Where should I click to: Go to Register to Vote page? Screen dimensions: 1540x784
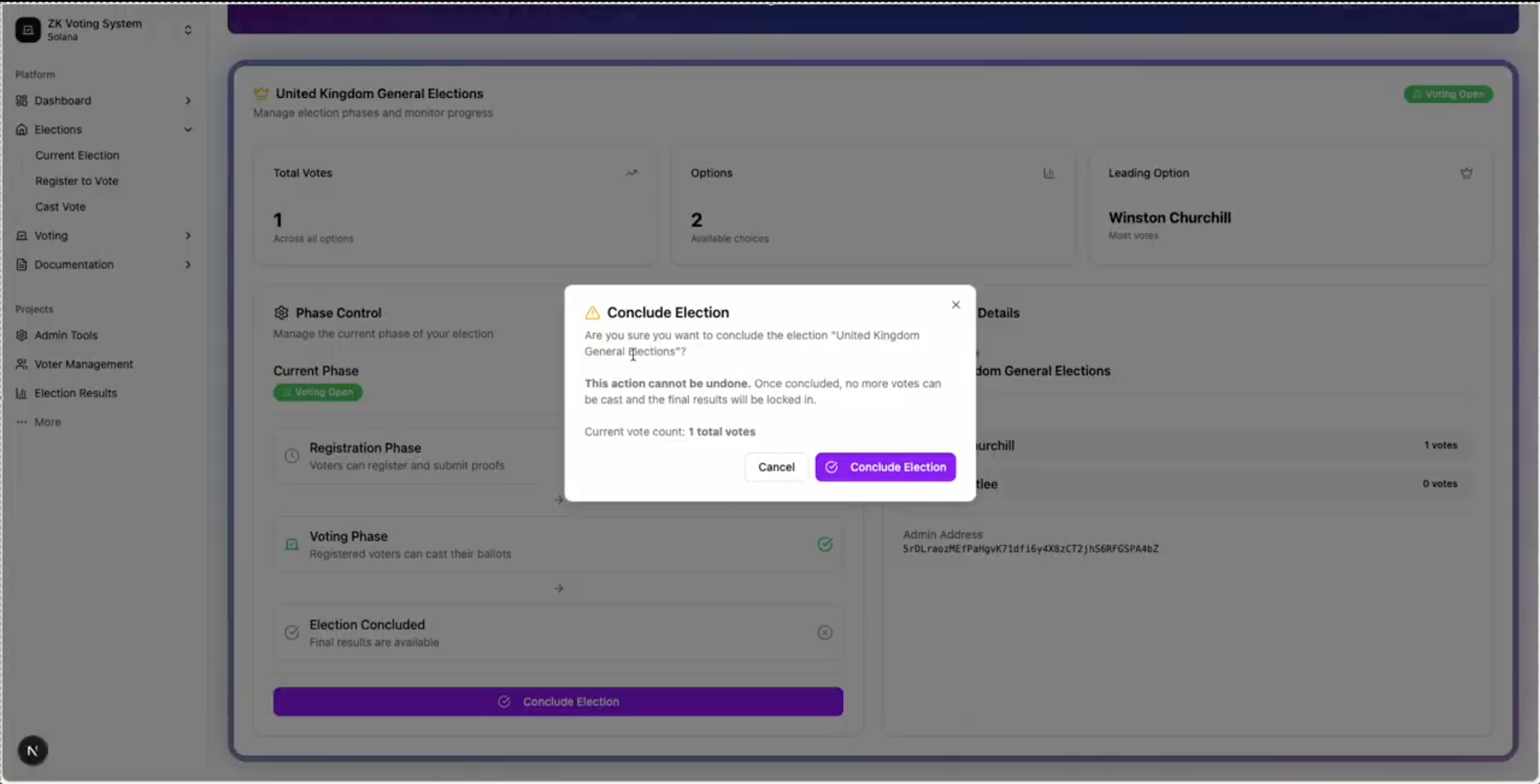[77, 181]
